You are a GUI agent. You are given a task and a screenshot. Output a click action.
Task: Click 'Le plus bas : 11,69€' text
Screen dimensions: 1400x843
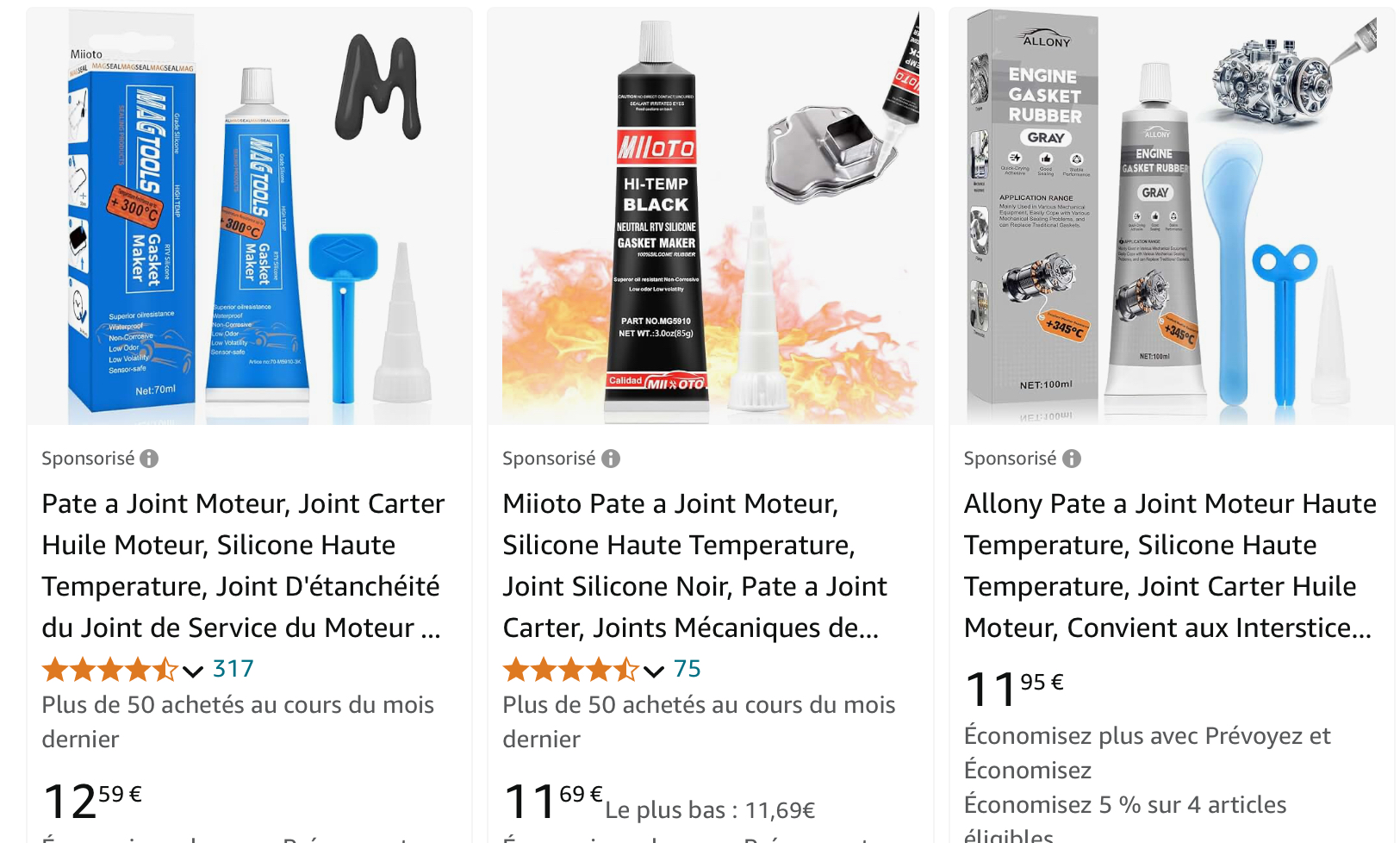click(710, 810)
